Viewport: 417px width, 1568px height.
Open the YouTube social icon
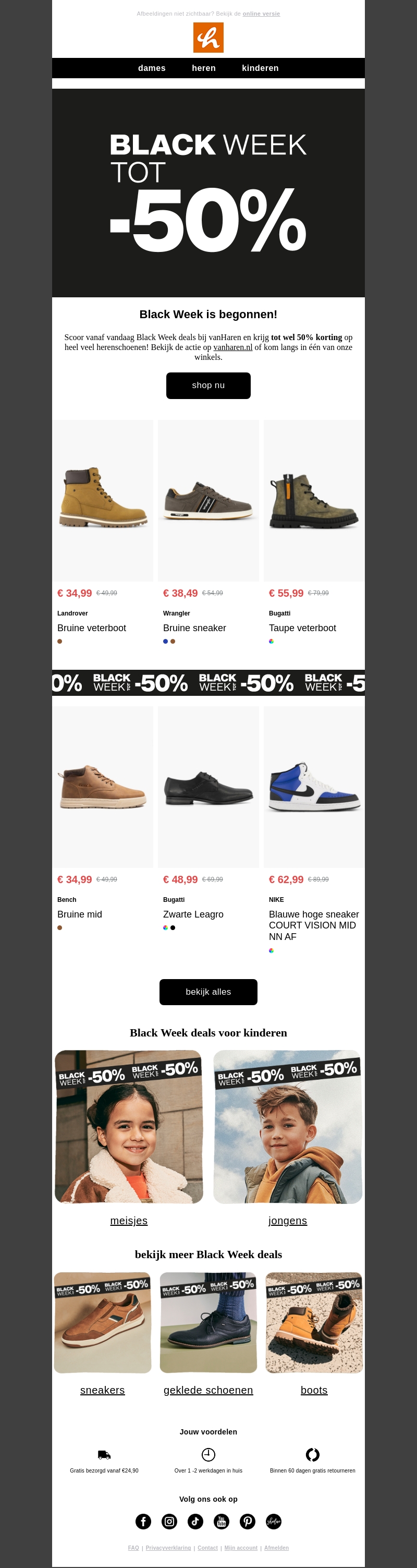point(222,1521)
